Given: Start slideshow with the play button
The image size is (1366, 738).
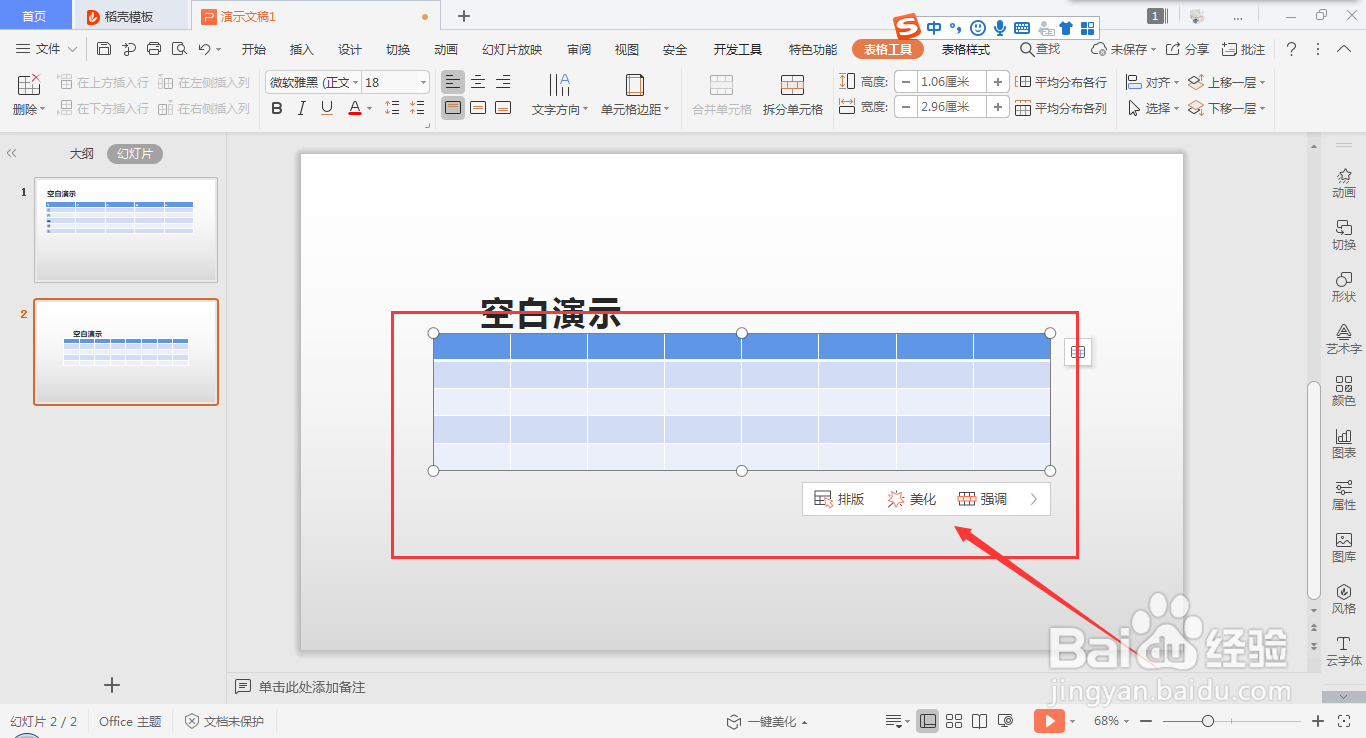Looking at the screenshot, I should click(x=1049, y=720).
